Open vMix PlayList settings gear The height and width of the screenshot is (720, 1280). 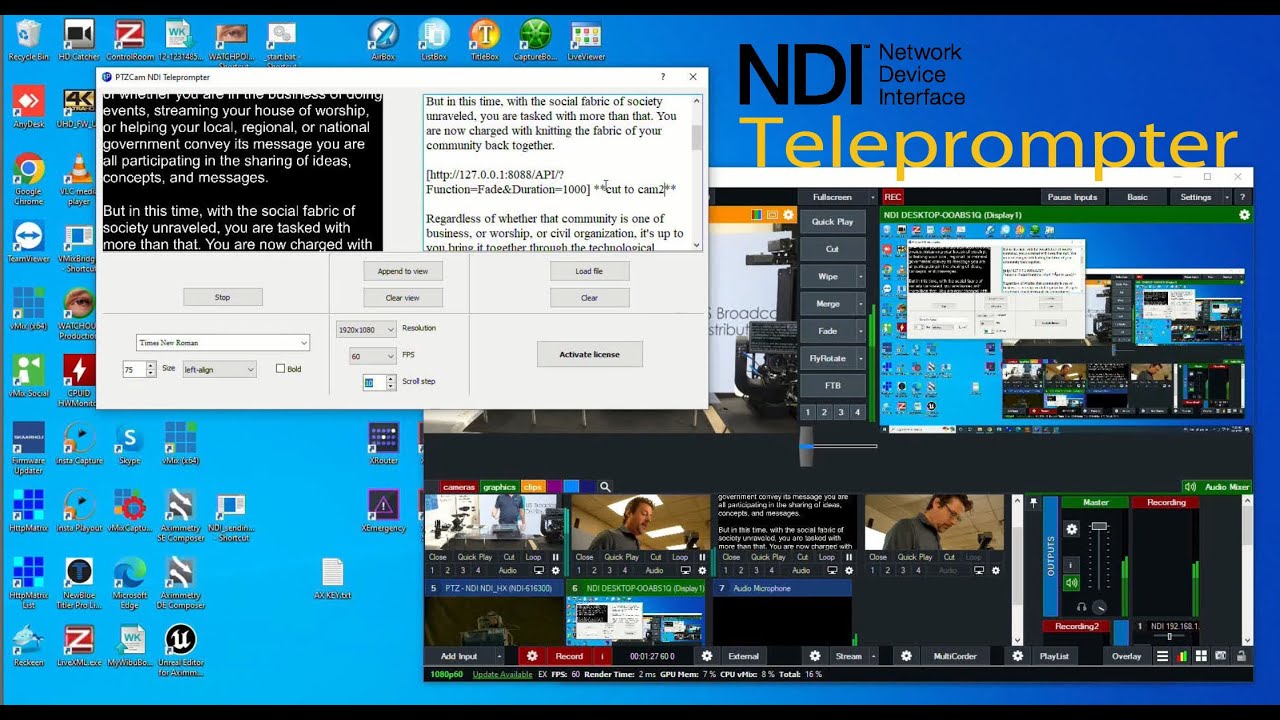[x=1017, y=656]
